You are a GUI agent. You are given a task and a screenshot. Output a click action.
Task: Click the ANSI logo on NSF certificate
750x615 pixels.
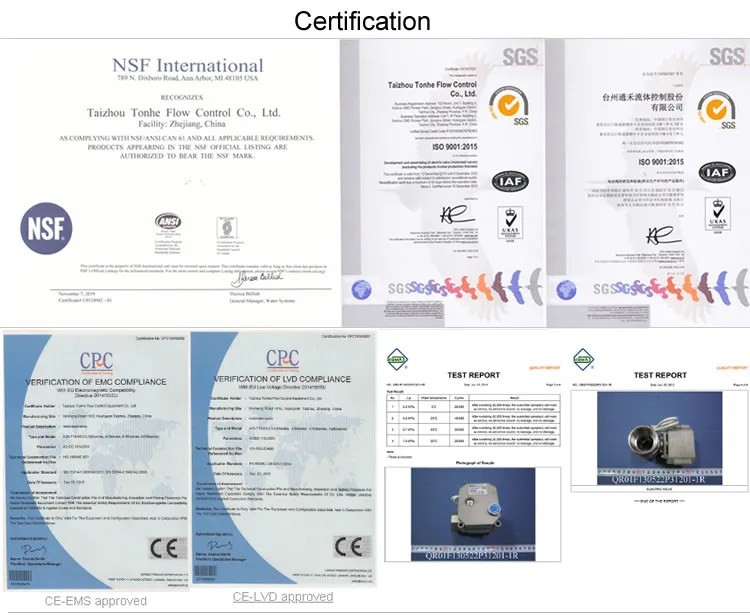tap(166, 223)
